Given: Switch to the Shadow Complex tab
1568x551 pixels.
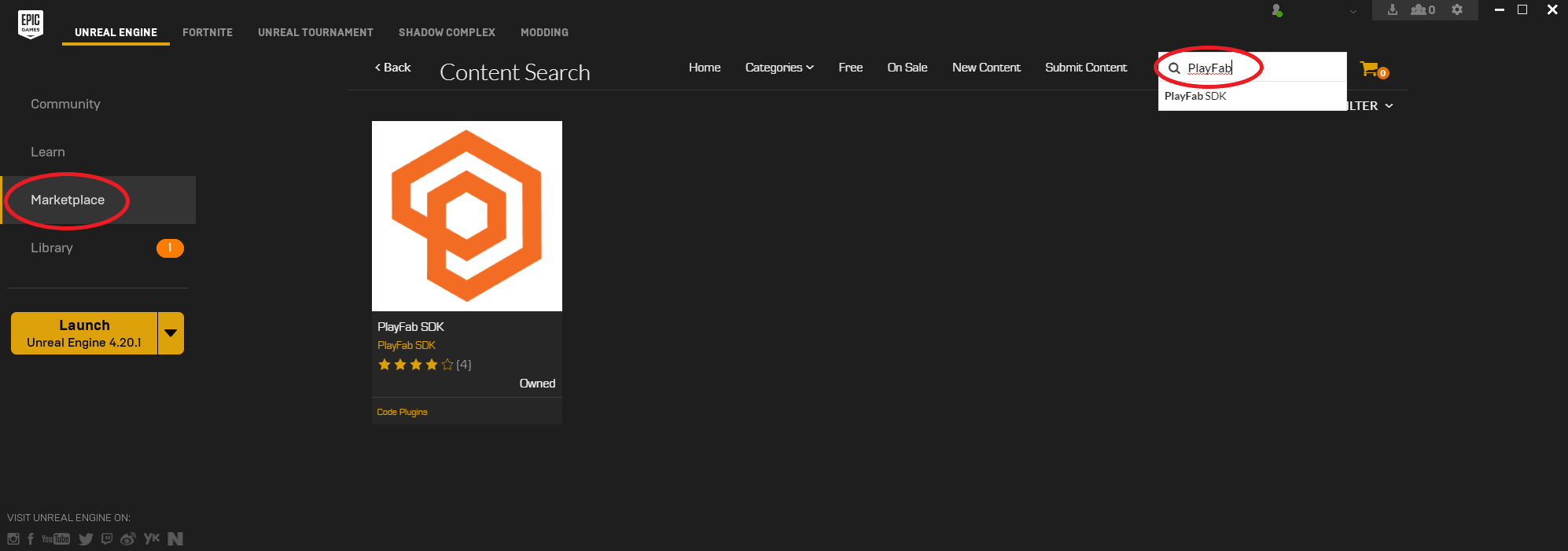Looking at the screenshot, I should [447, 32].
